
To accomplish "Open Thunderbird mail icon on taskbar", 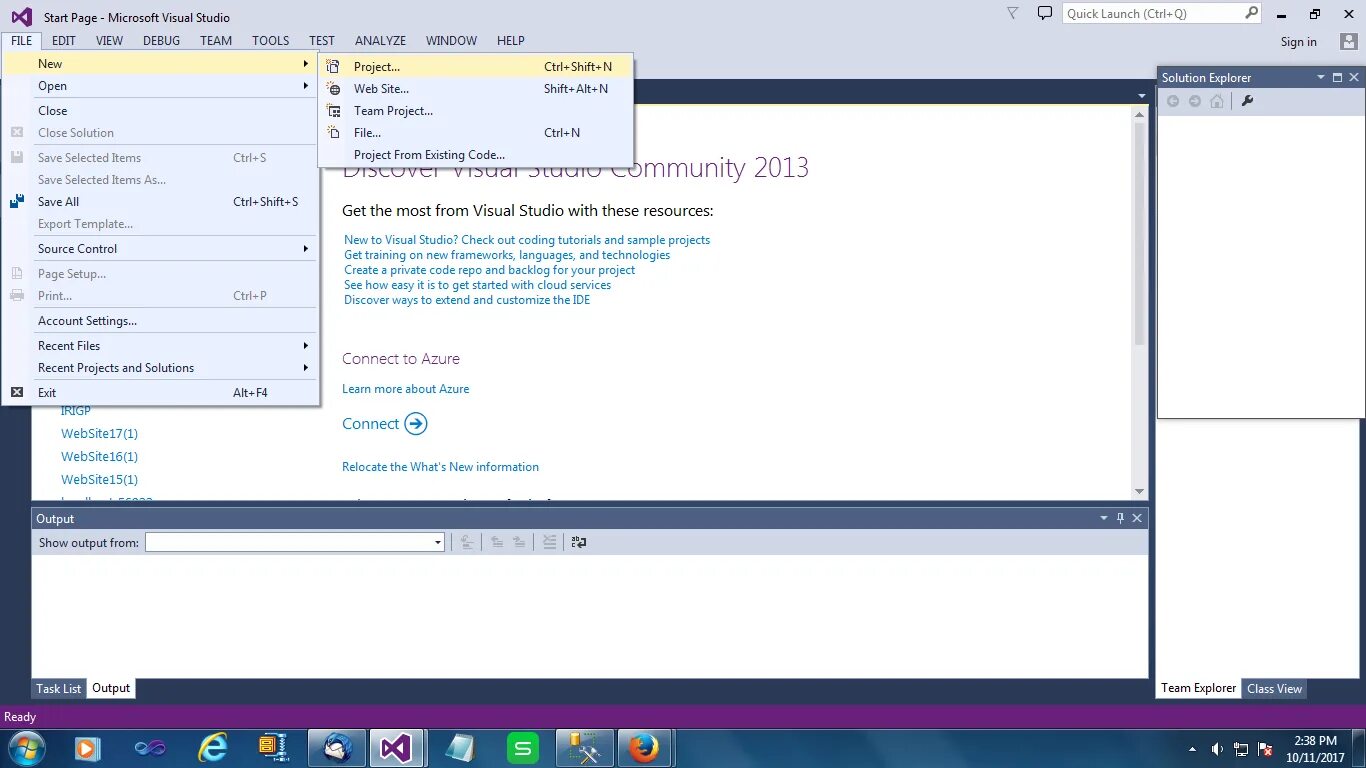I will [336, 748].
